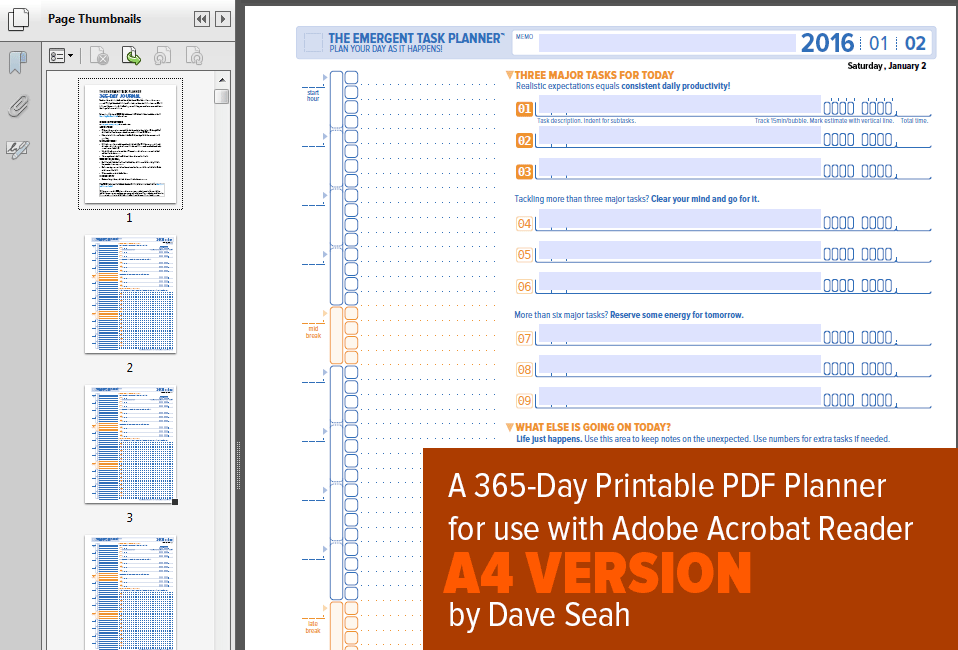Rotate pages clockwise

[x=194, y=56]
